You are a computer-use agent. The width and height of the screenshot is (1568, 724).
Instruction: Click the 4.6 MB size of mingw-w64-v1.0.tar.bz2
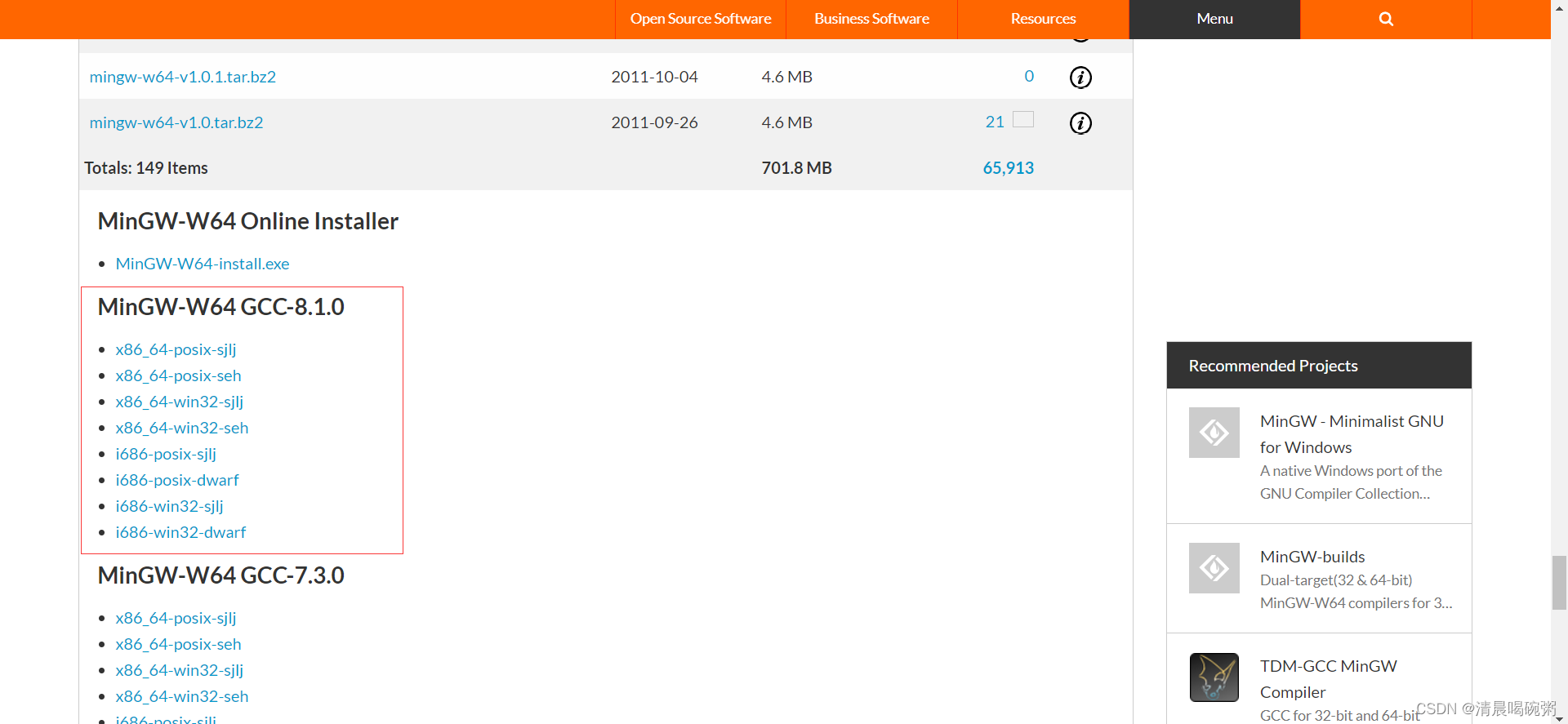pos(786,122)
